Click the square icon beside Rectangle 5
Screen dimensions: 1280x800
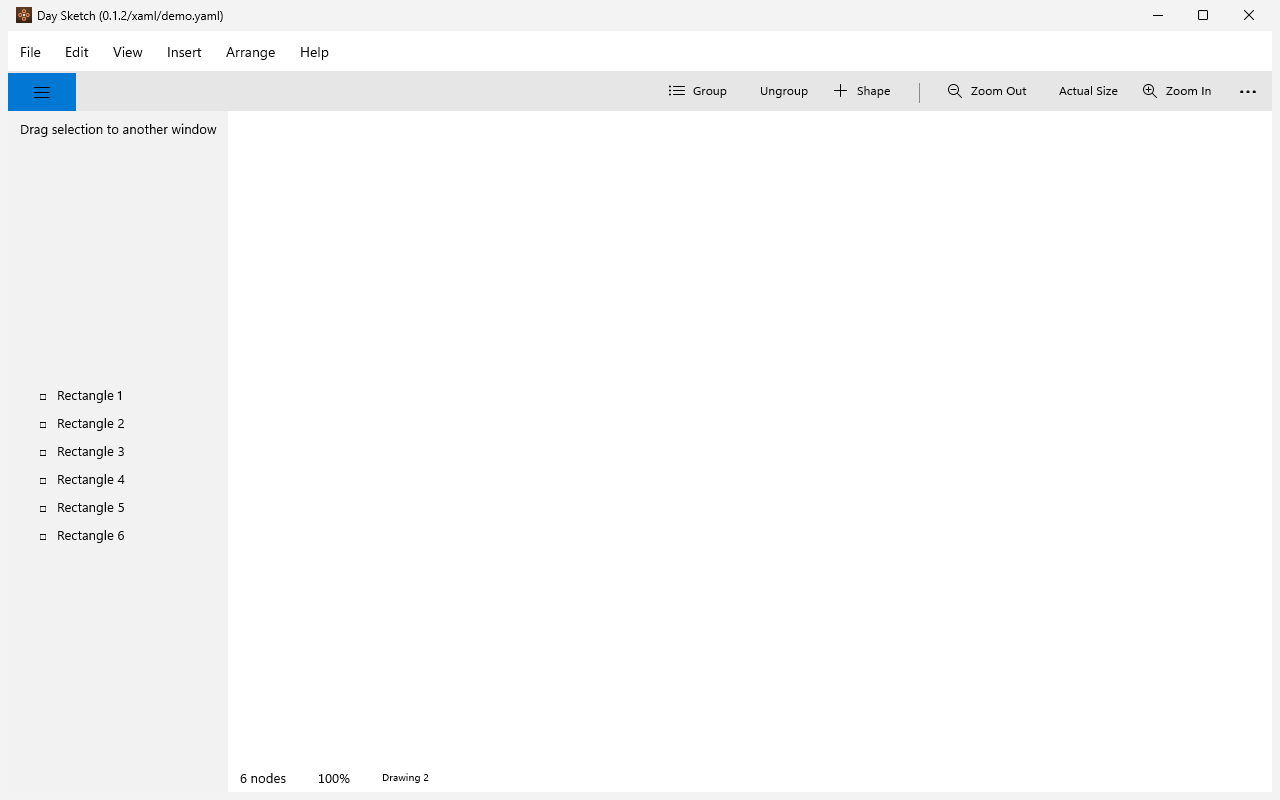43,509
